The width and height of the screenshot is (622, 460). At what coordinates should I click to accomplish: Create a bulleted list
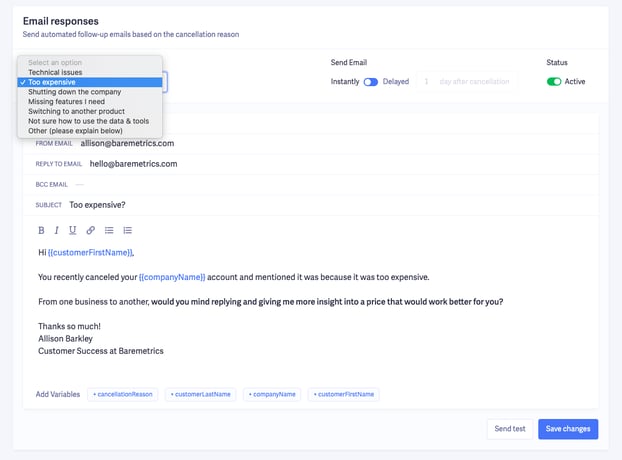pos(109,230)
